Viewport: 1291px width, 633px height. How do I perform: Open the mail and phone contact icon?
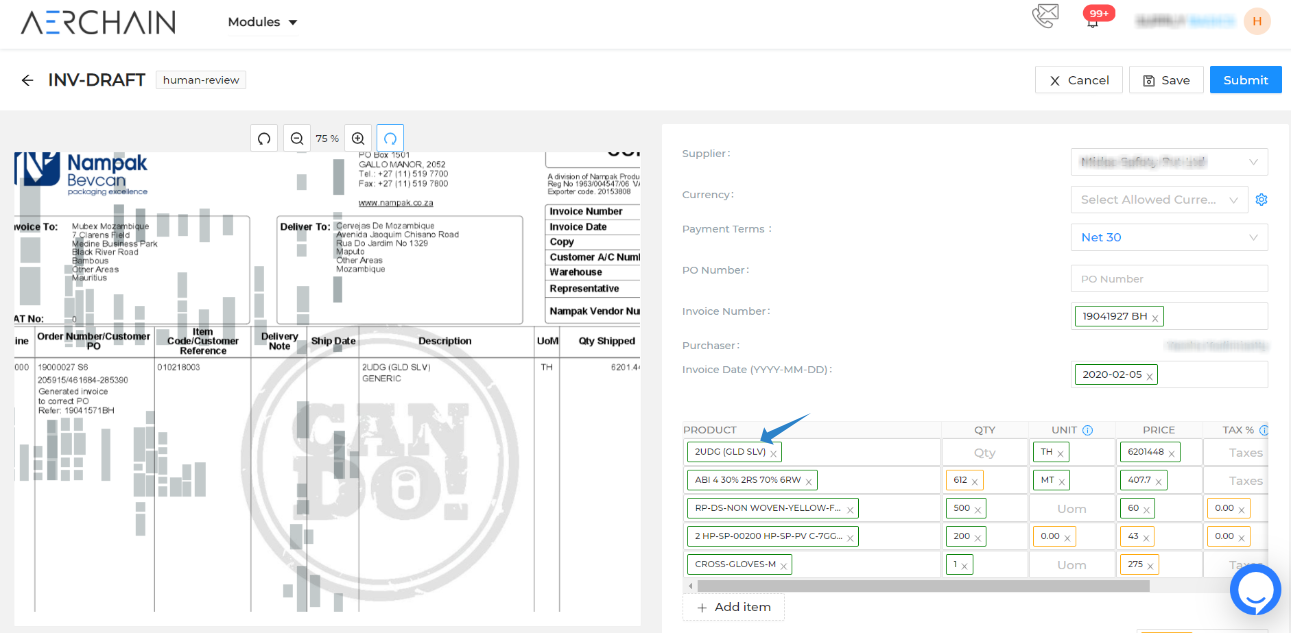1045,16
